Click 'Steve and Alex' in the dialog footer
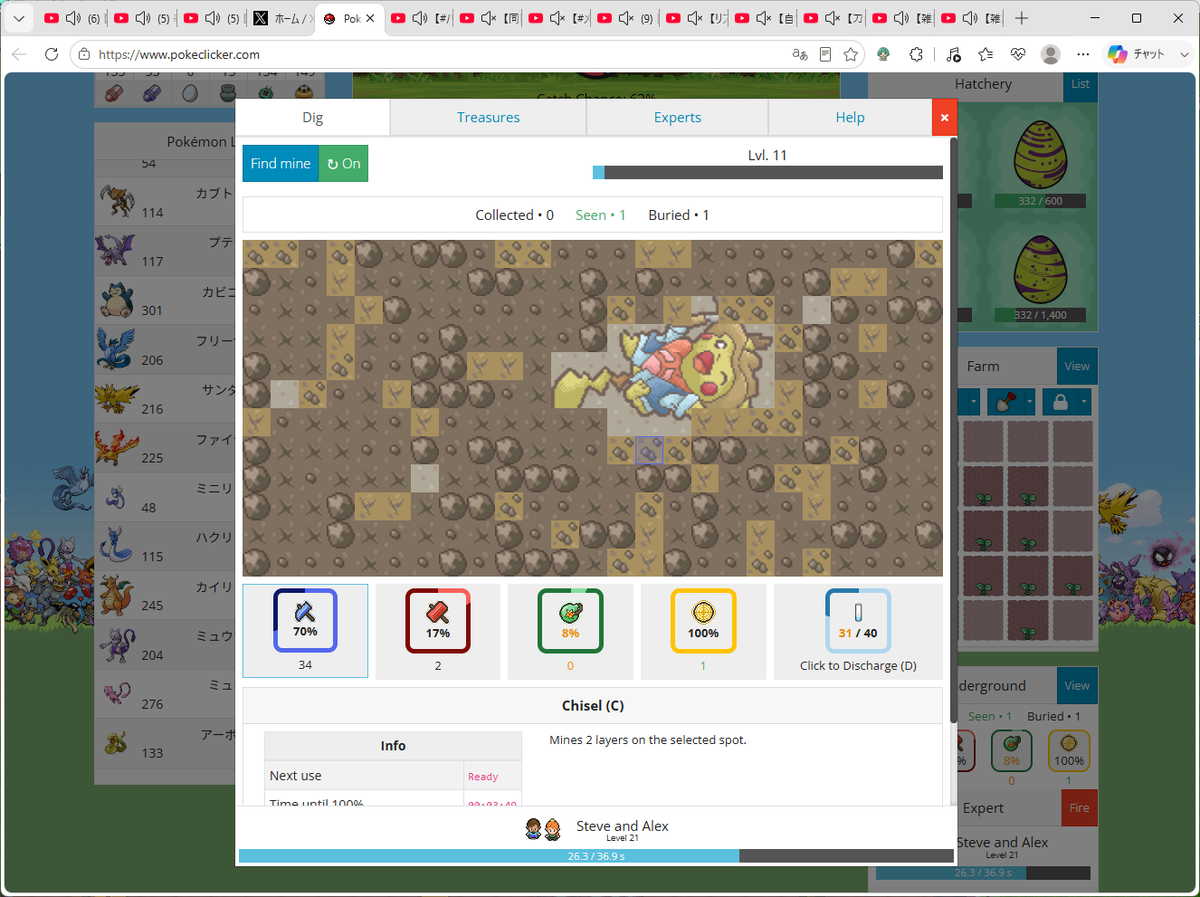1200x897 pixels. [x=622, y=826]
